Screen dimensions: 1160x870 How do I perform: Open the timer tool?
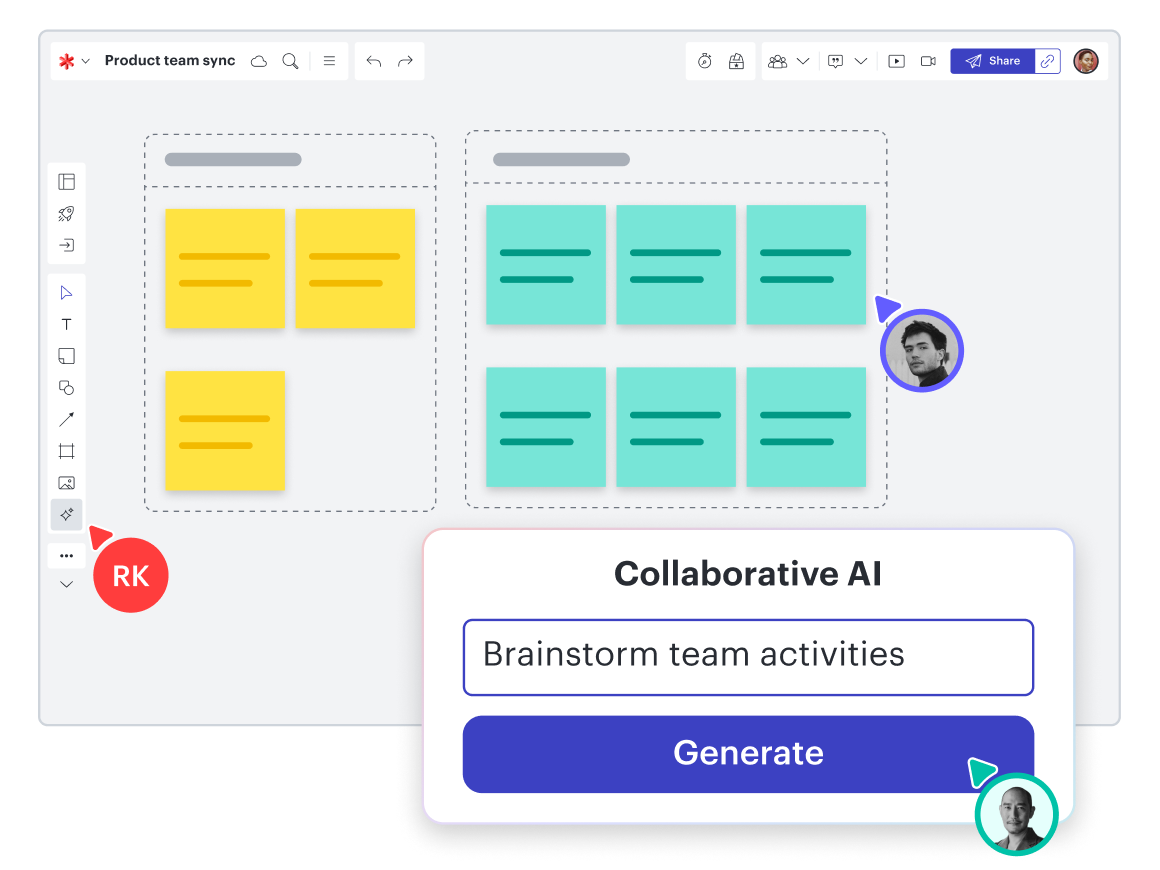tap(705, 61)
